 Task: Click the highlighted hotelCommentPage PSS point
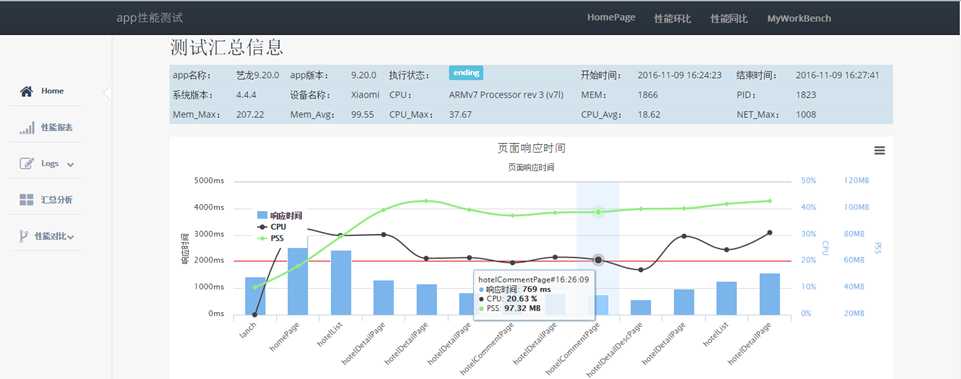point(598,212)
